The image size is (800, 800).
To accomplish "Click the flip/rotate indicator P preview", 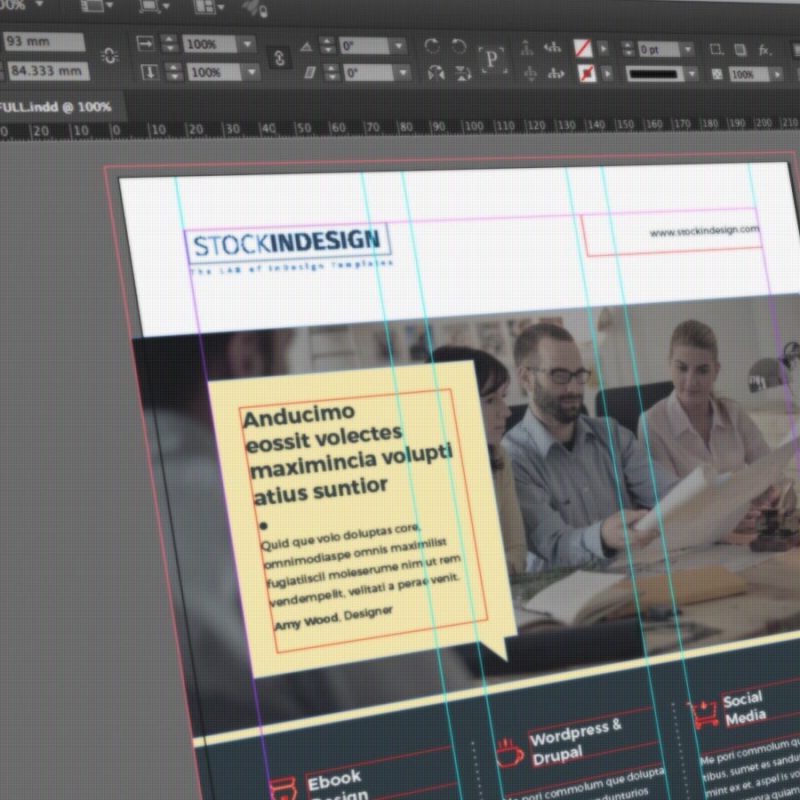I will [492, 60].
